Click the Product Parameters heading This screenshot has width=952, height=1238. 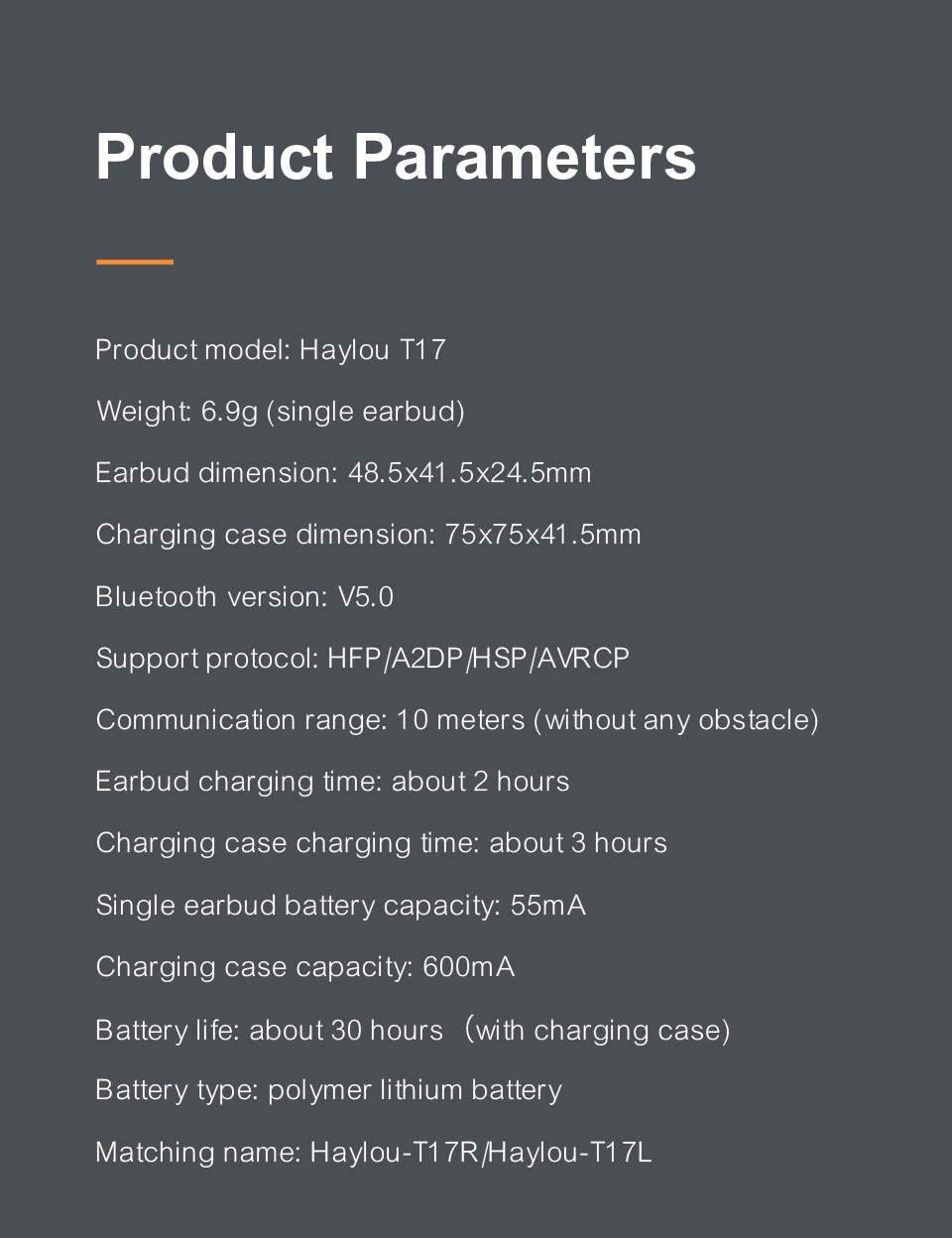pos(396,157)
